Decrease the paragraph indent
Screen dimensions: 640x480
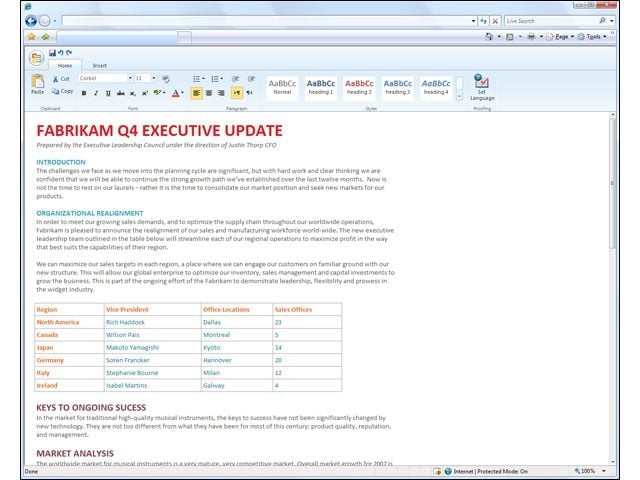pos(236,79)
